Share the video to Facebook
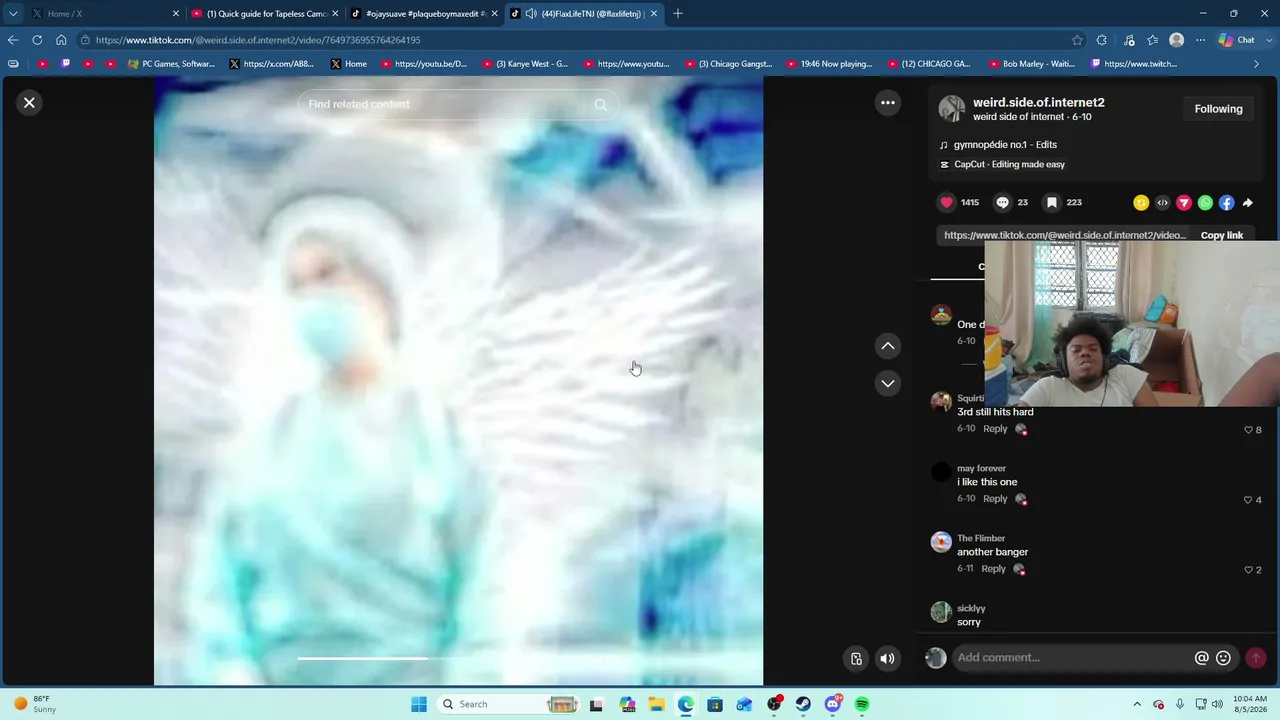The image size is (1280, 720). tap(1226, 203)
